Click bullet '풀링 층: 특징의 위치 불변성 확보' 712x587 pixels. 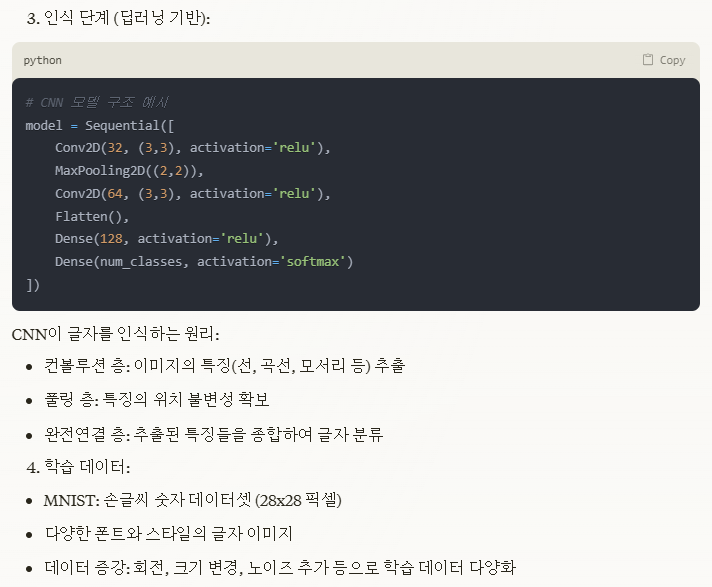tap(157, 400)
